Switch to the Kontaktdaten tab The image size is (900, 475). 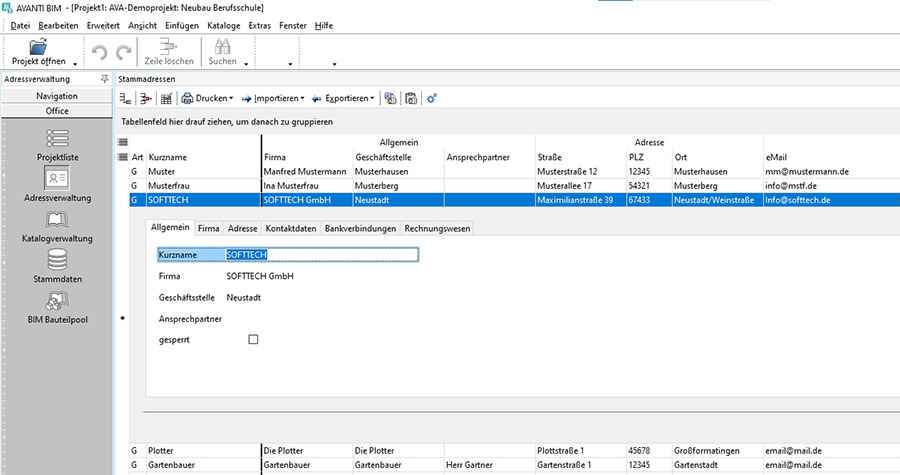tap(291, 229)
